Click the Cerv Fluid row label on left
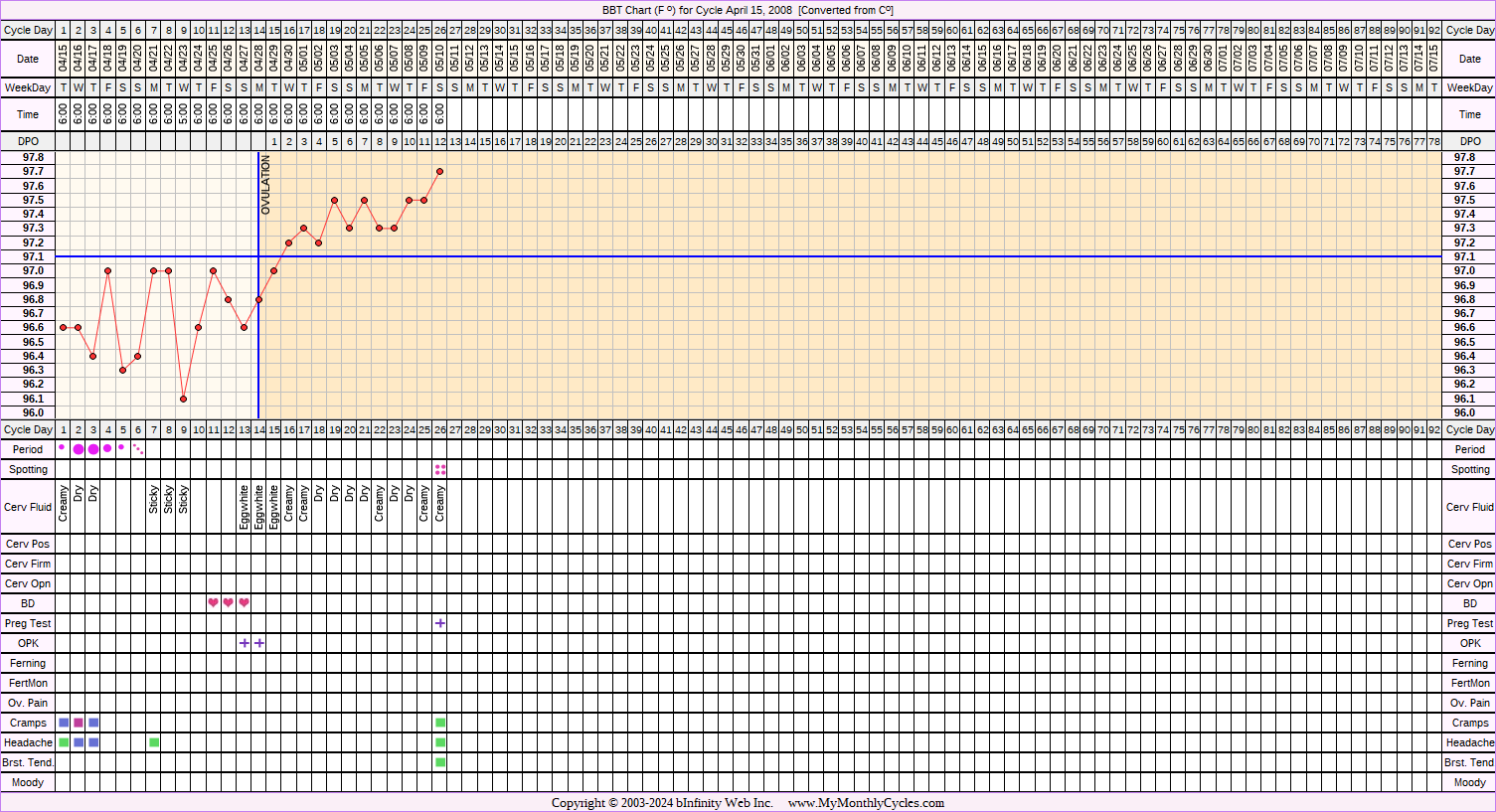Screen dimensions: 1496x812 28,507
